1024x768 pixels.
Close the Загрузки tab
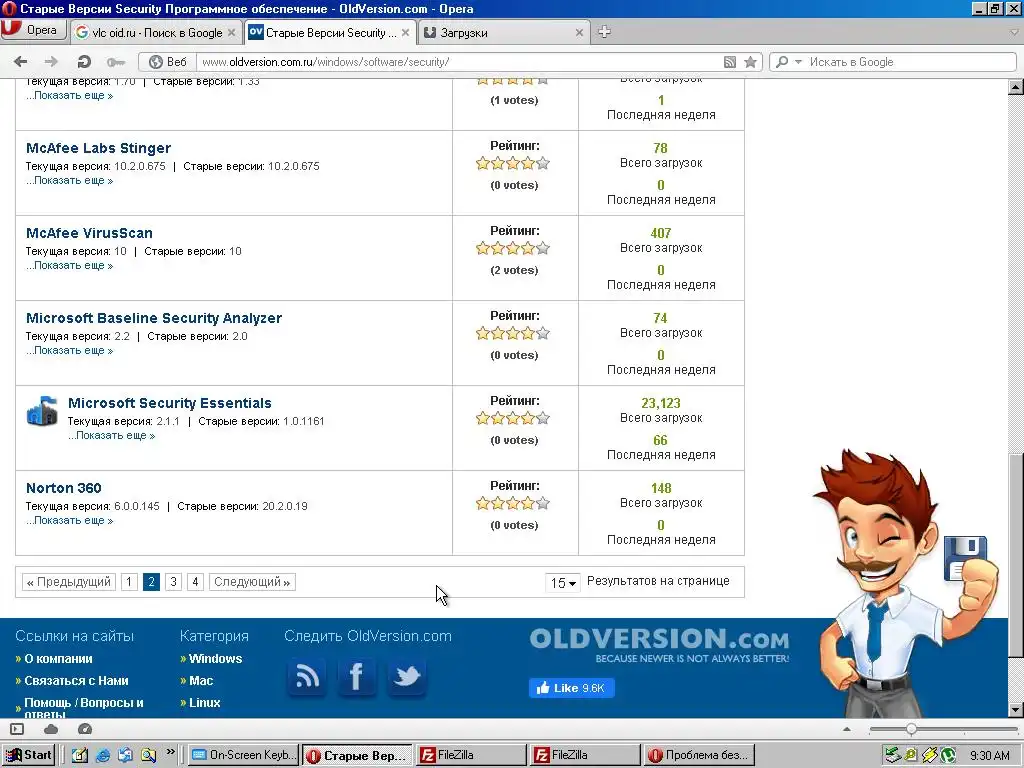pos(579,33)
